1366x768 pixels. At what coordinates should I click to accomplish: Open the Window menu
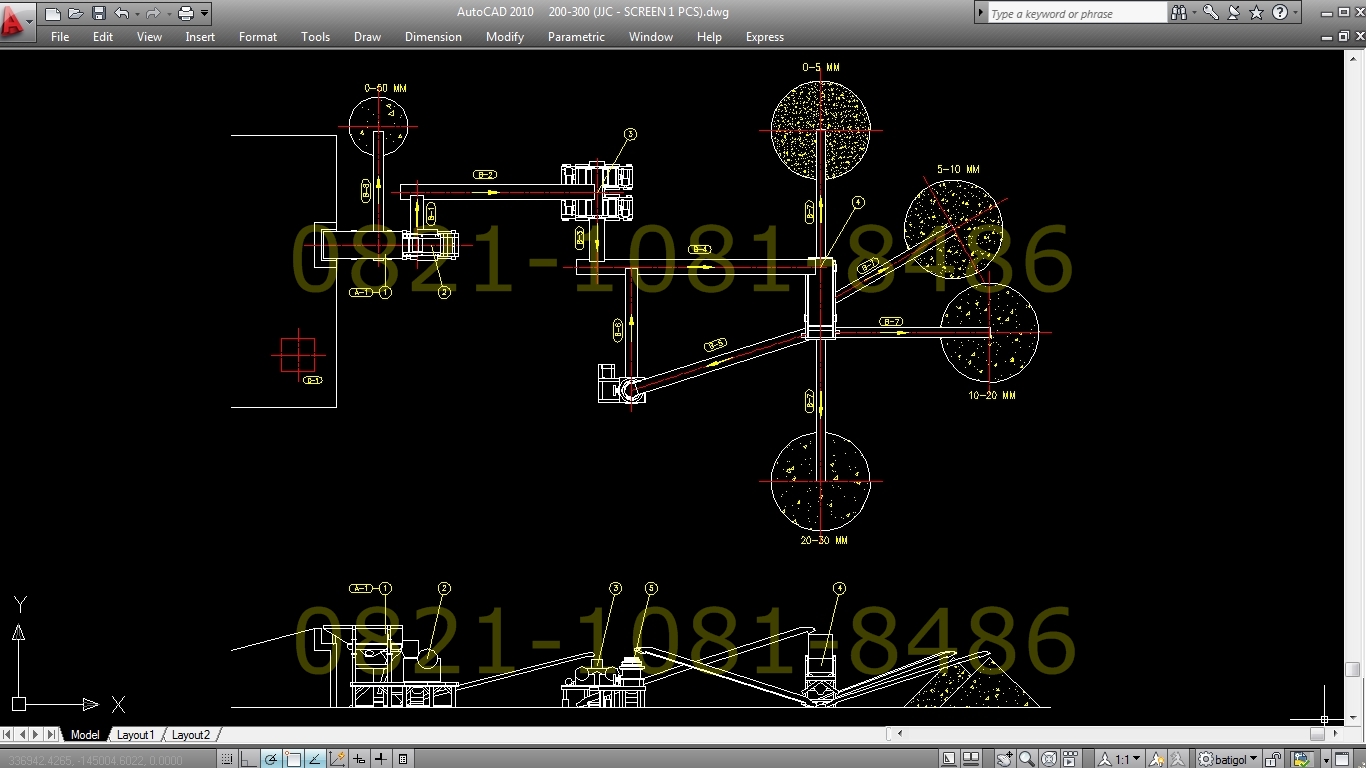(651, 37)
